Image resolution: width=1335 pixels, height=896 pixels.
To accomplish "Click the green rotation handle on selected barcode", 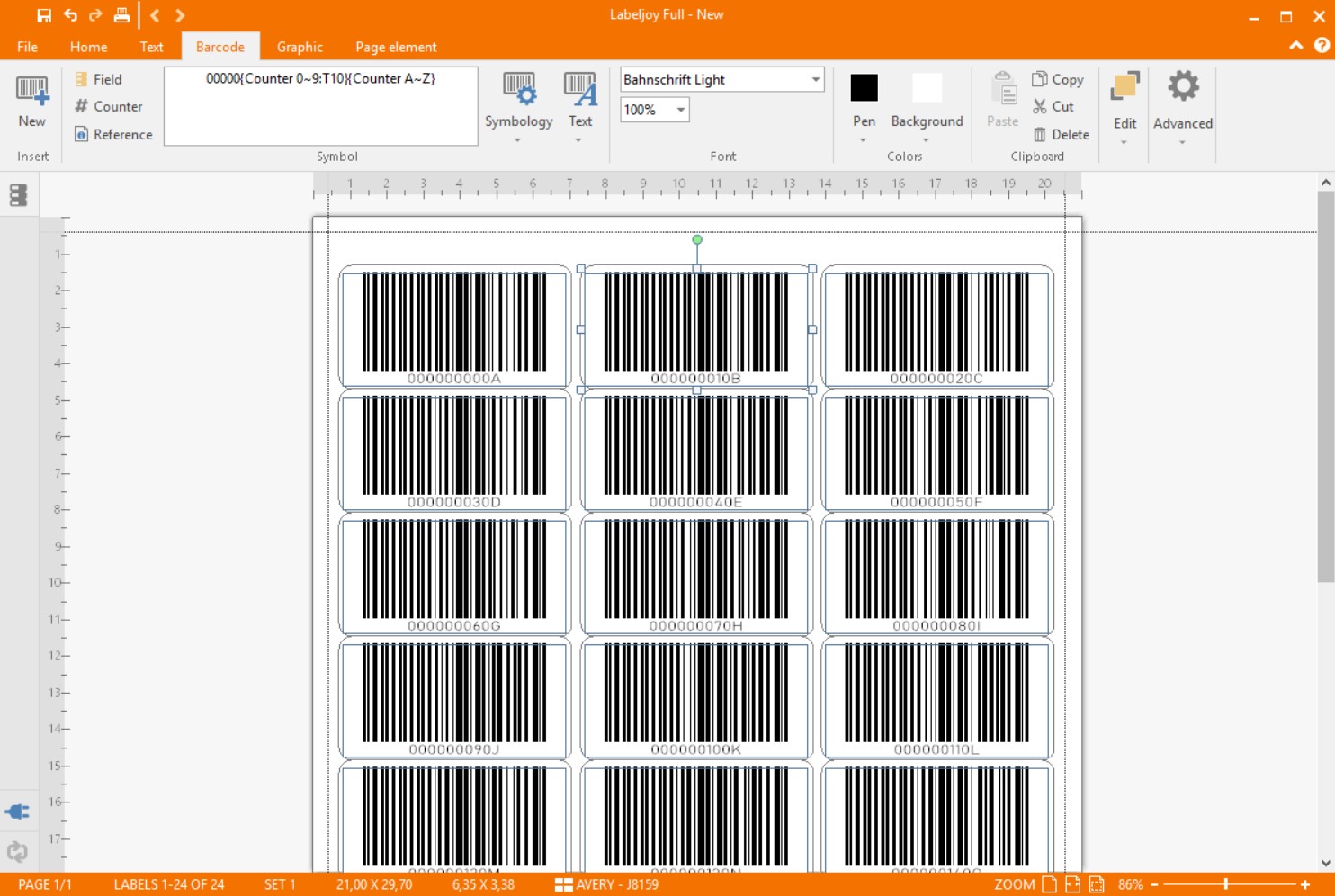I will pos(697,239).
